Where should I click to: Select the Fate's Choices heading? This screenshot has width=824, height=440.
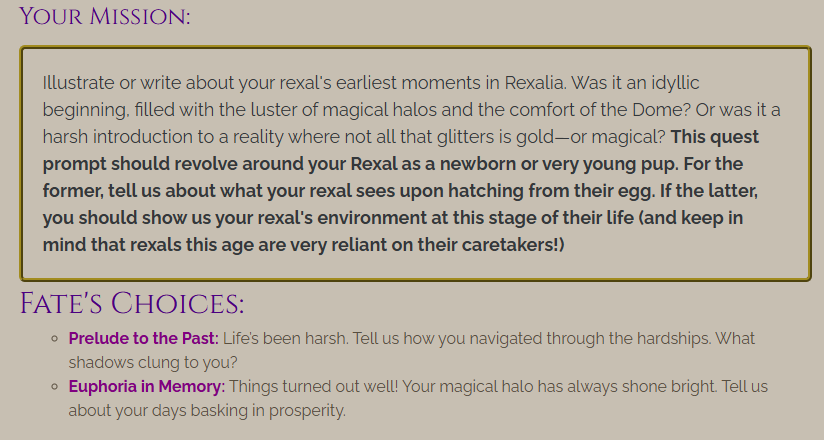[132, 303]
